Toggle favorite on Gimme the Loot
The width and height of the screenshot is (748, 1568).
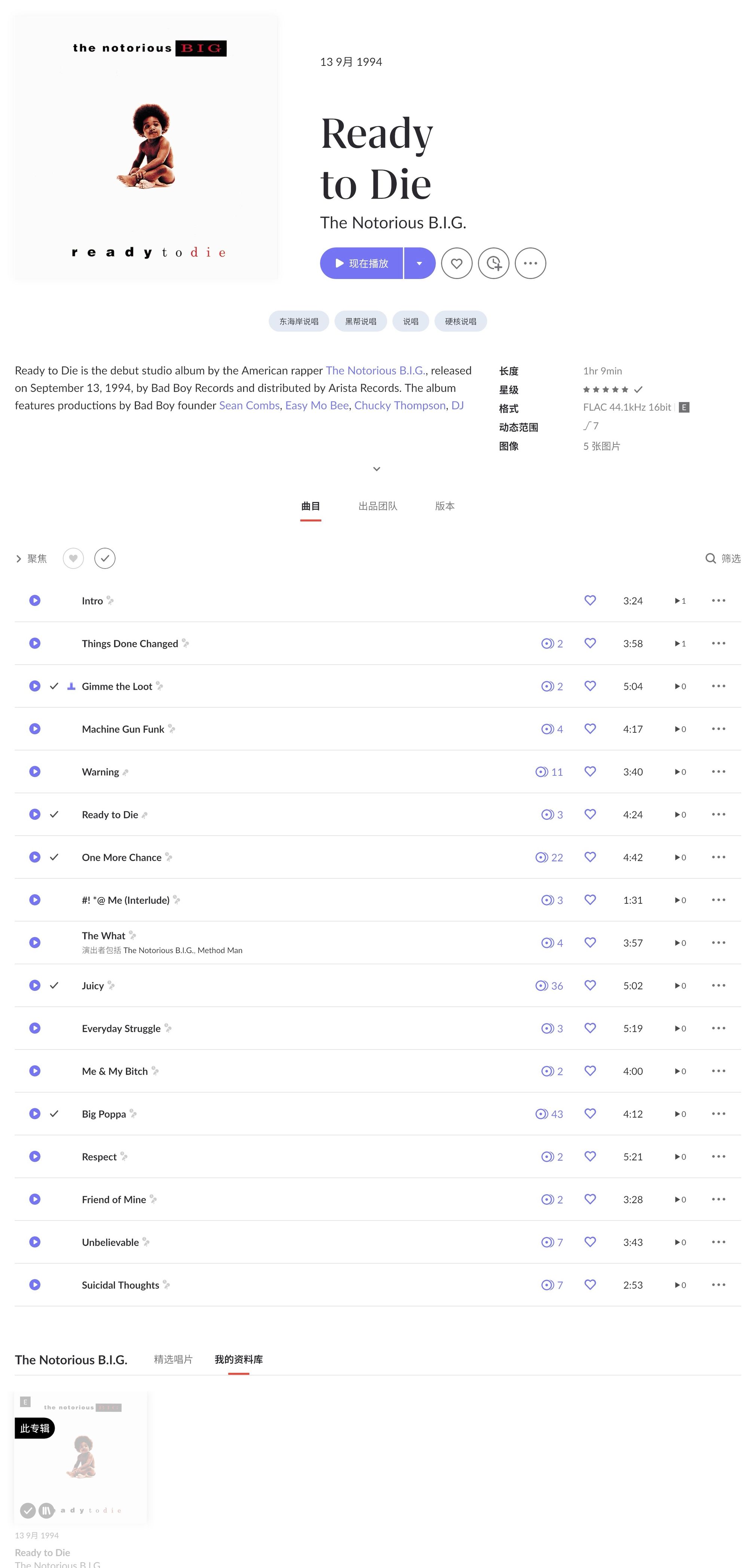(x=590, y=686)
